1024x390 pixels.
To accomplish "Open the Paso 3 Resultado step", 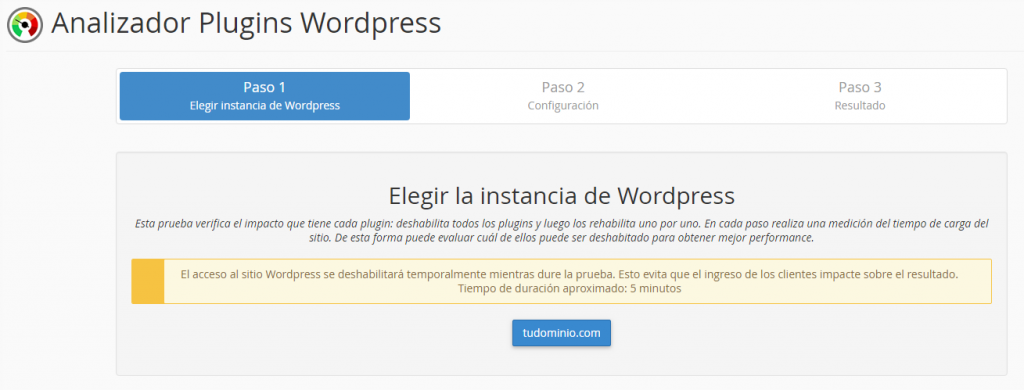I will 859,96.
